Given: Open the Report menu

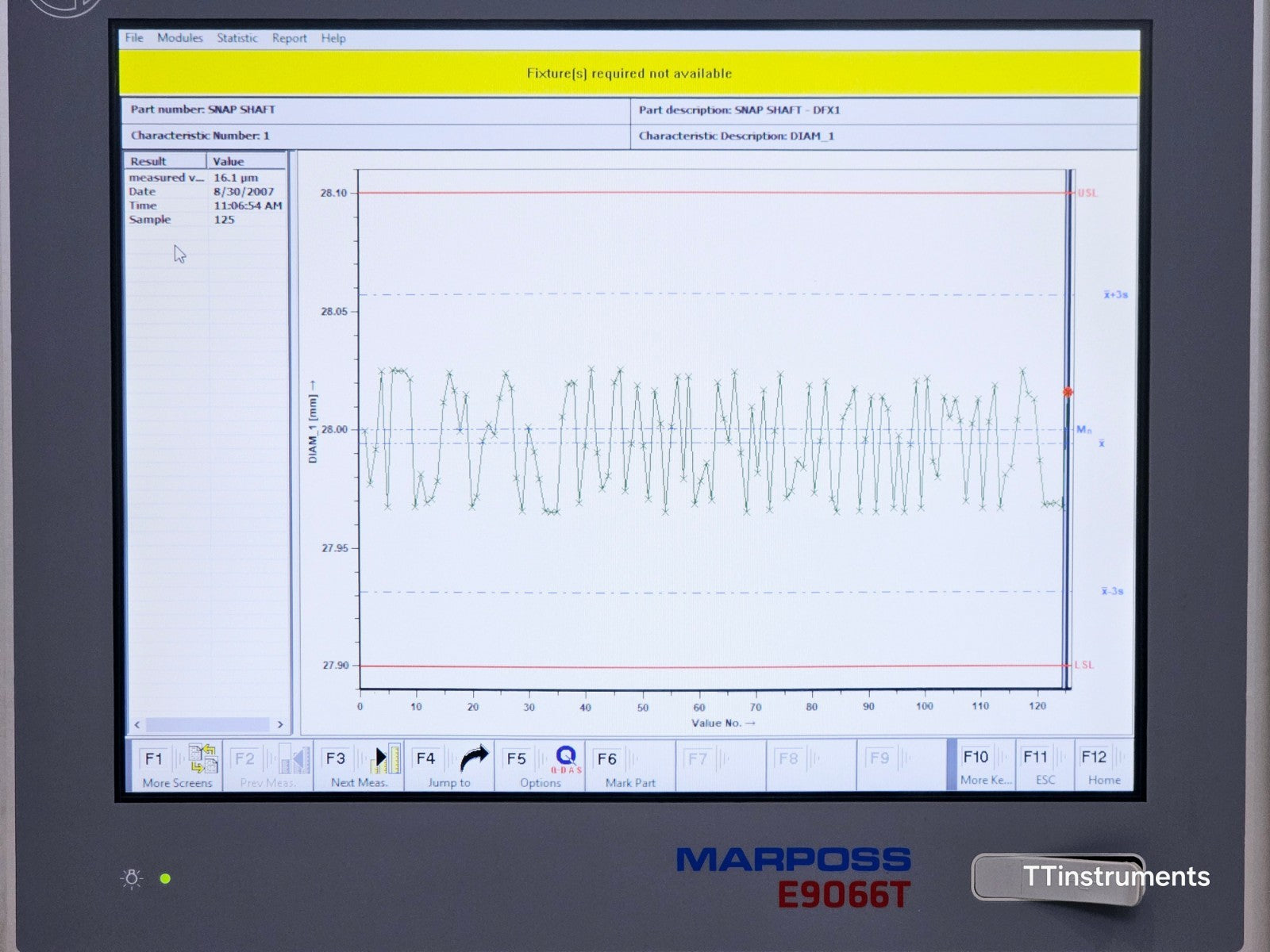Looking at the screenshot, I should click(x=289, y=38).
